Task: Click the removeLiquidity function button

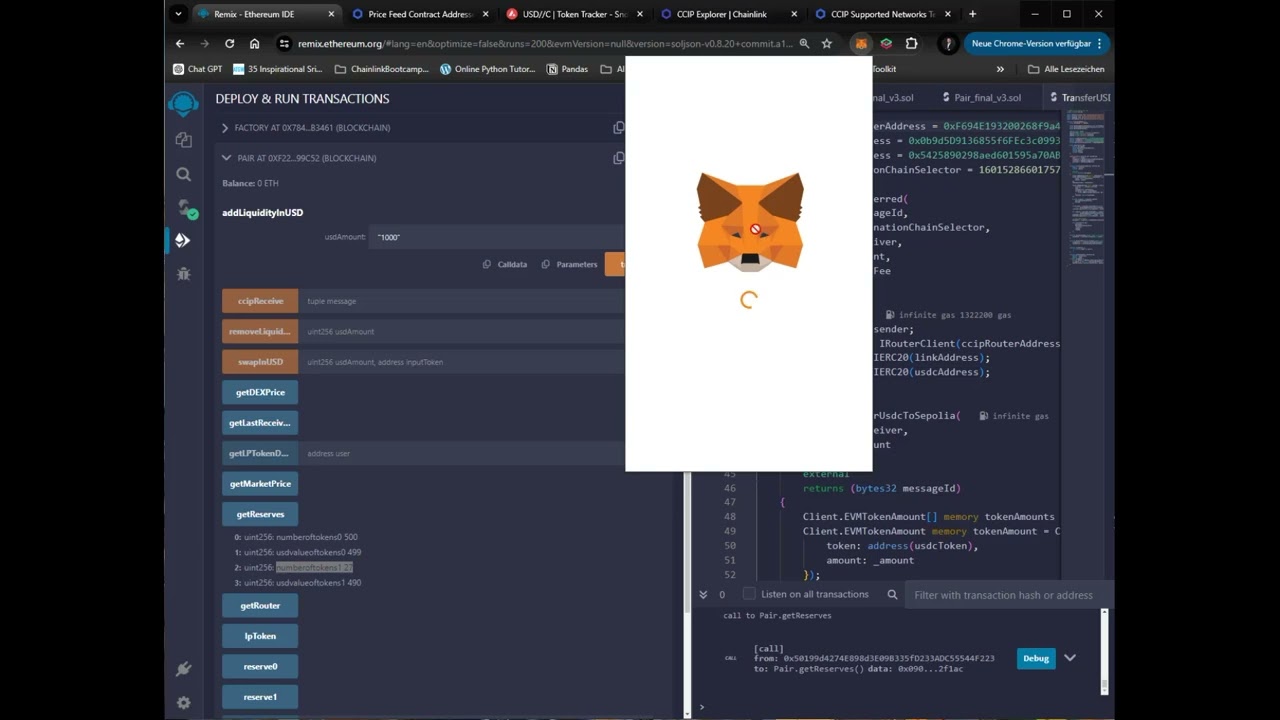Action: [x=260, y=331]
